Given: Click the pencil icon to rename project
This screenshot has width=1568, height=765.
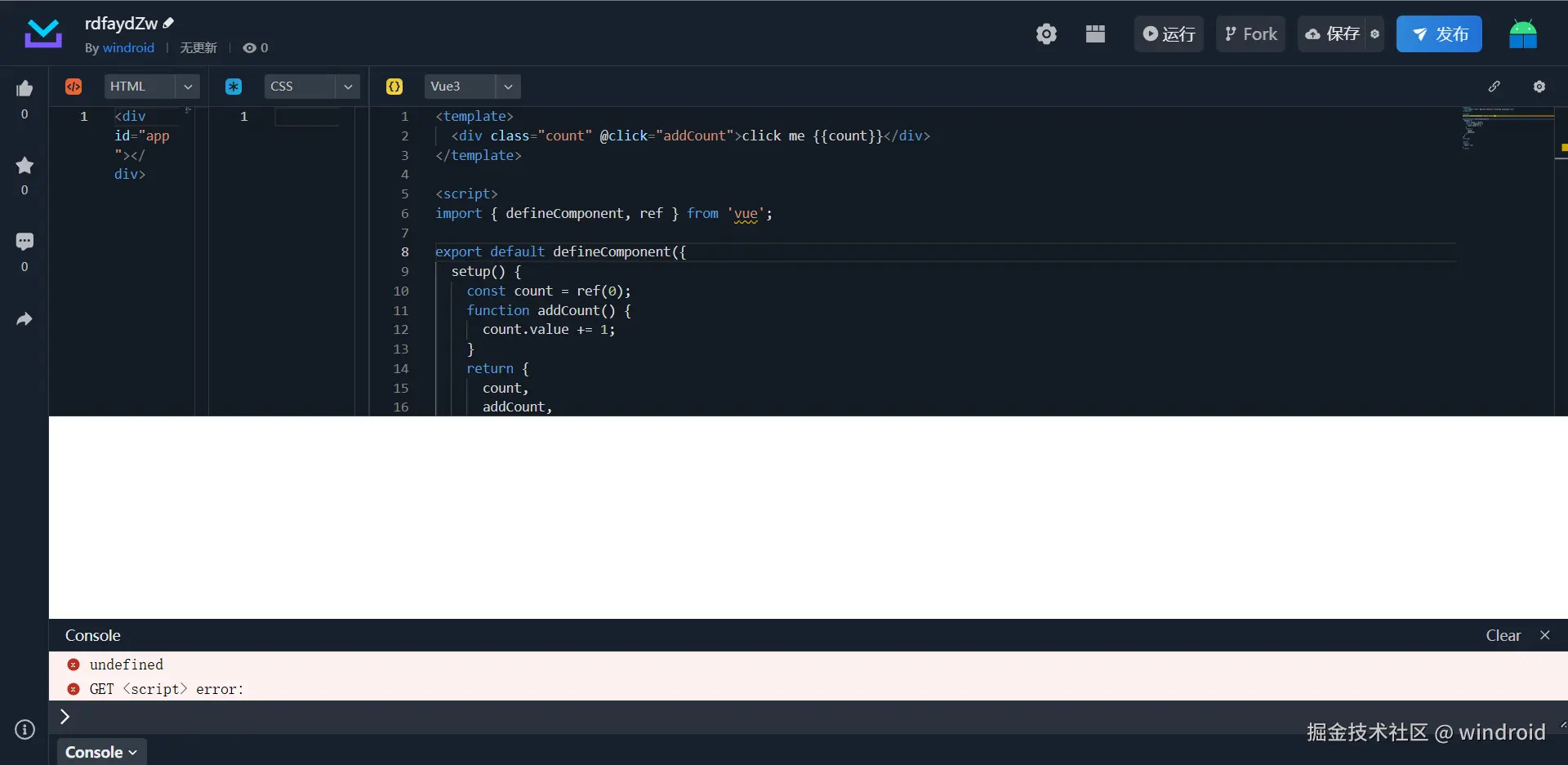Looking at the screenshot, I should coord(169,23).
